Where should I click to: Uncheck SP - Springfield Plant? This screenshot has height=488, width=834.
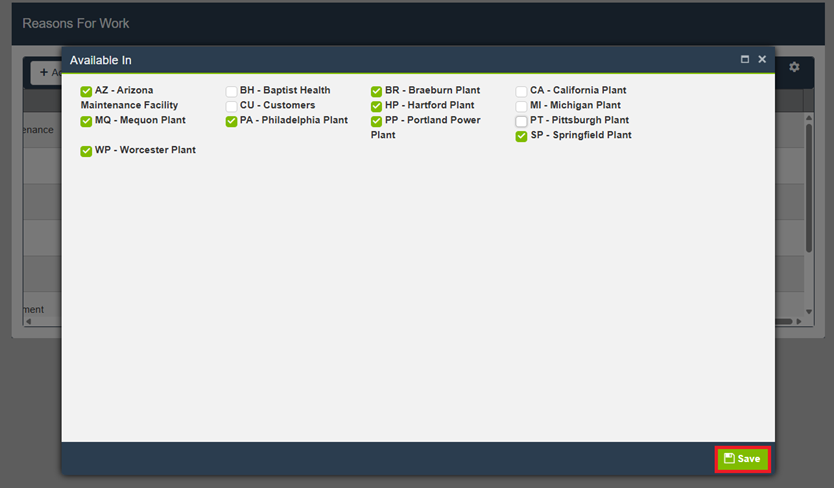click(521, 136)
